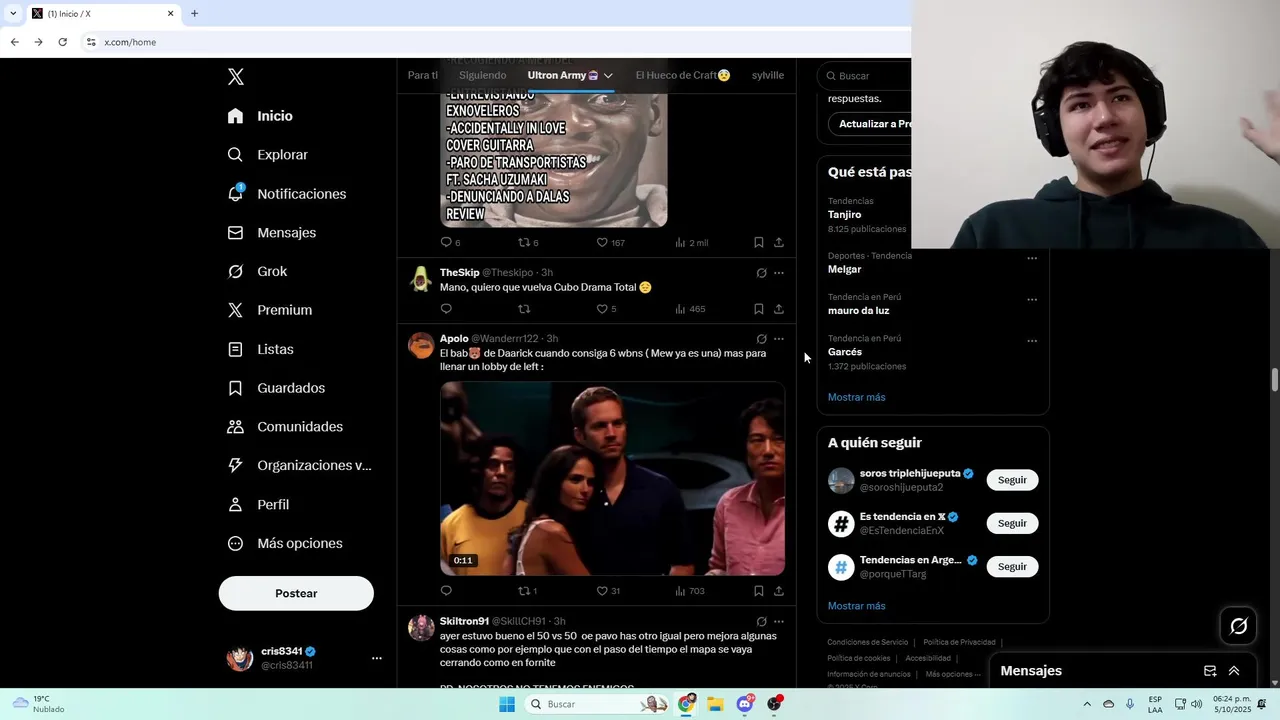
Task: Switch to the sylville tab
Action: click(x=768, y=75)
